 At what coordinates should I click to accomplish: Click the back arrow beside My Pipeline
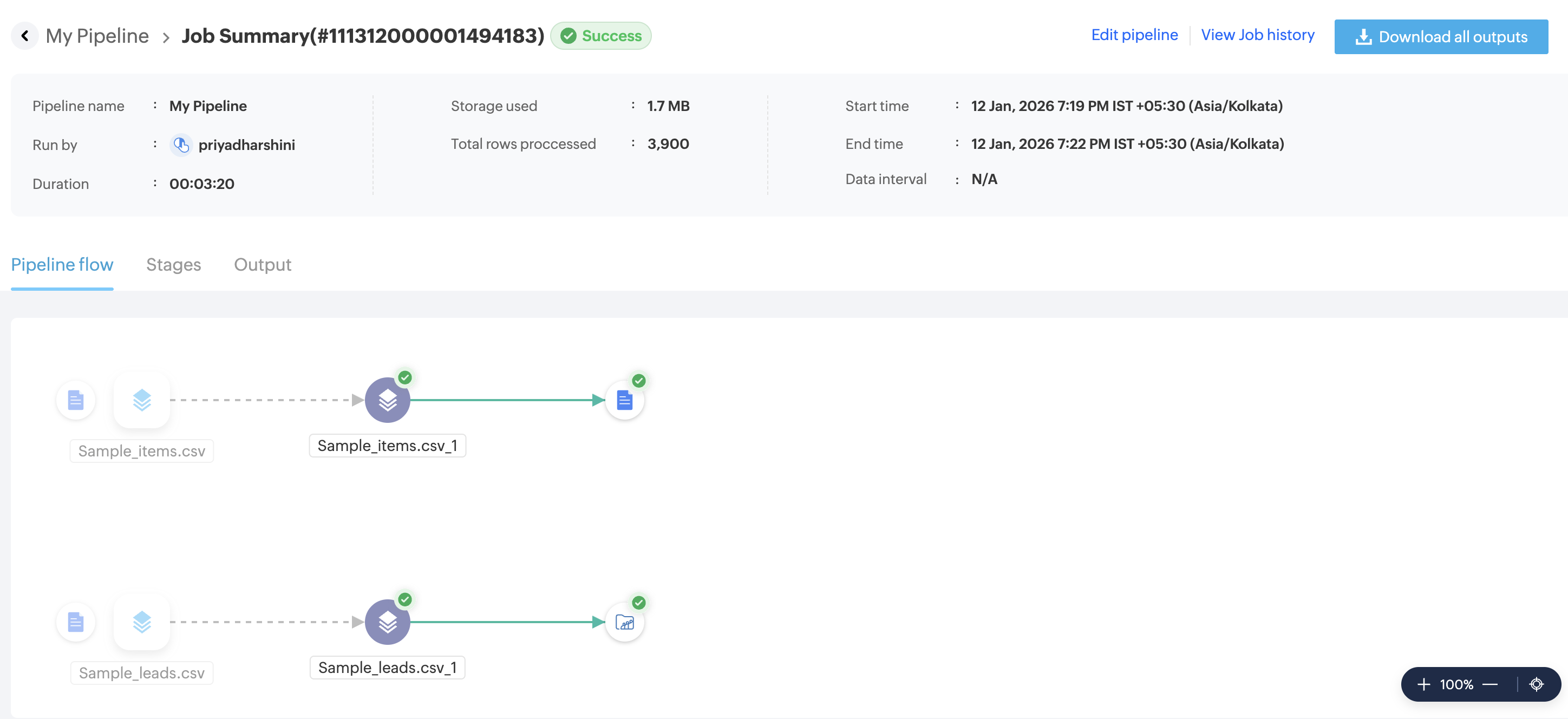point(25,36)
